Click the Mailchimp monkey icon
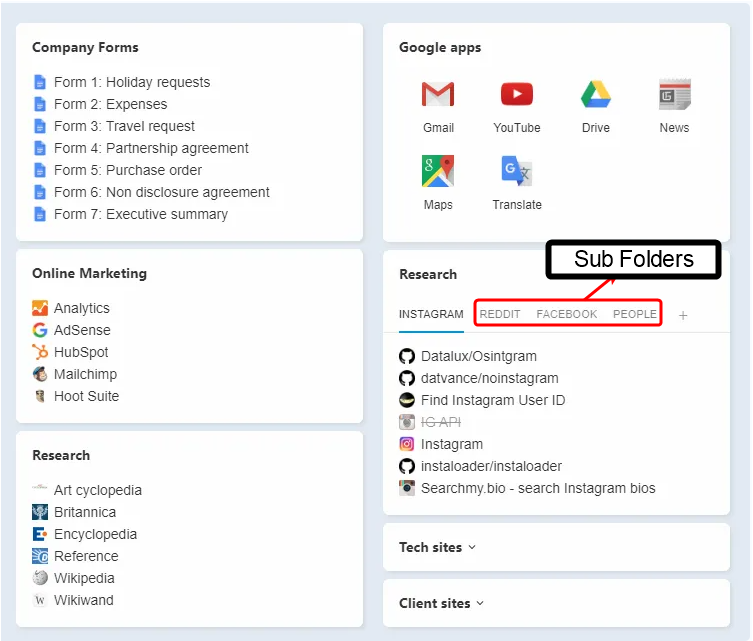 pyautogui.click(x=40, y=374)
